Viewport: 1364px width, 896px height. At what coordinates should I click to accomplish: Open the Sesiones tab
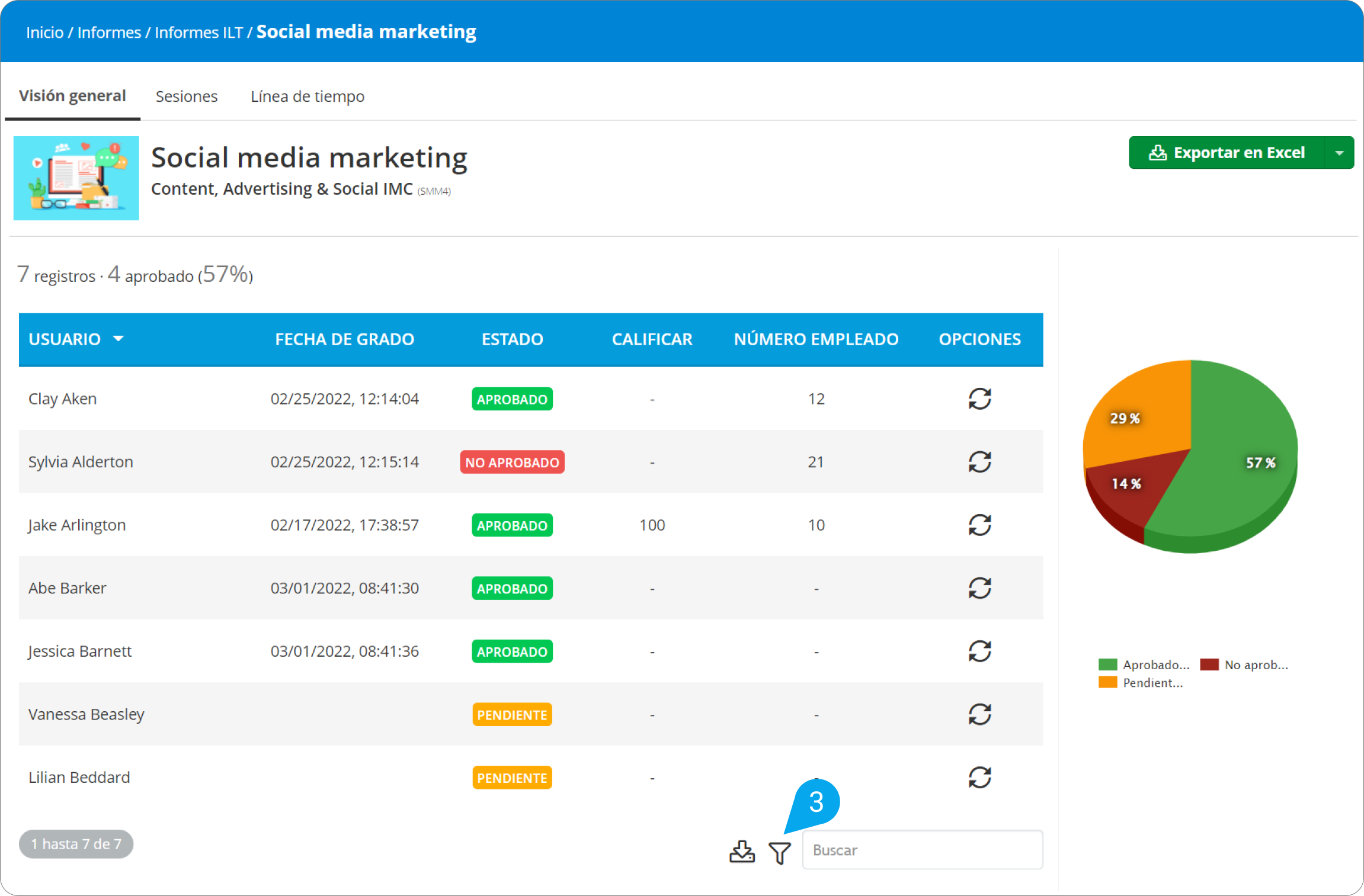[x=187, y=97]
